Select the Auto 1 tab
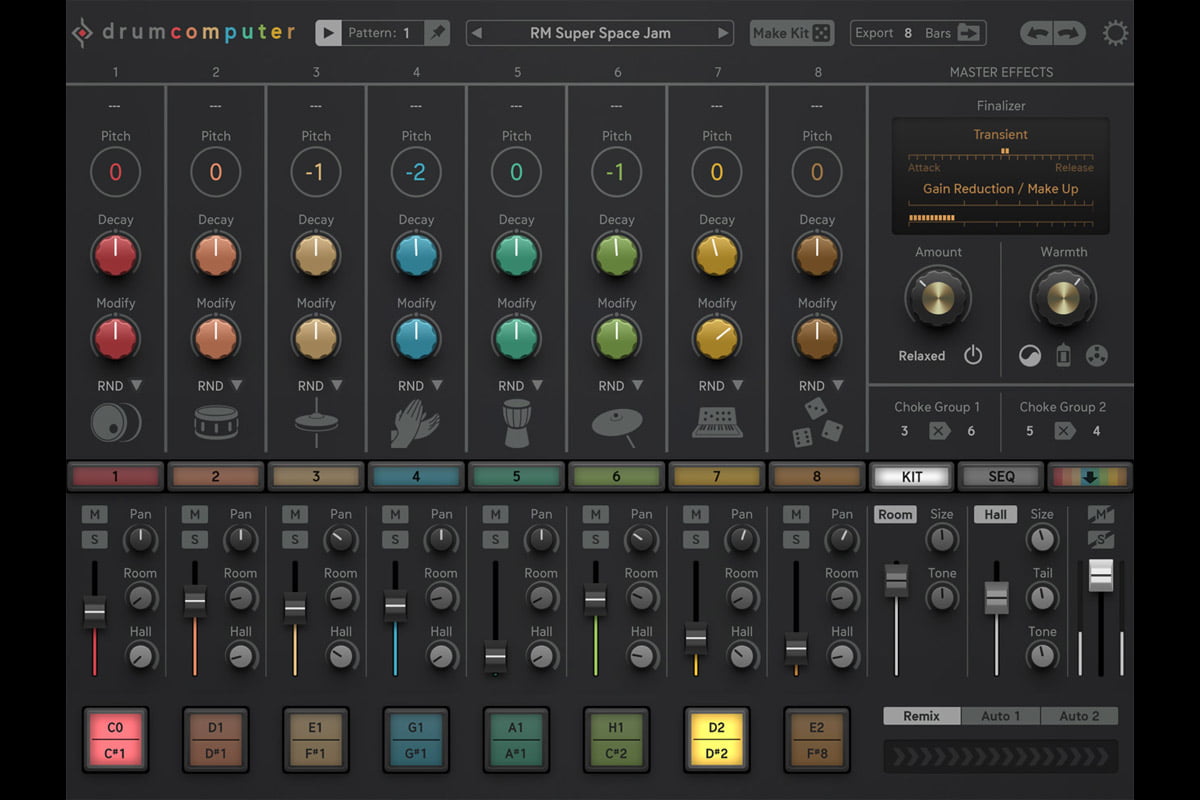 (1000, 716)
